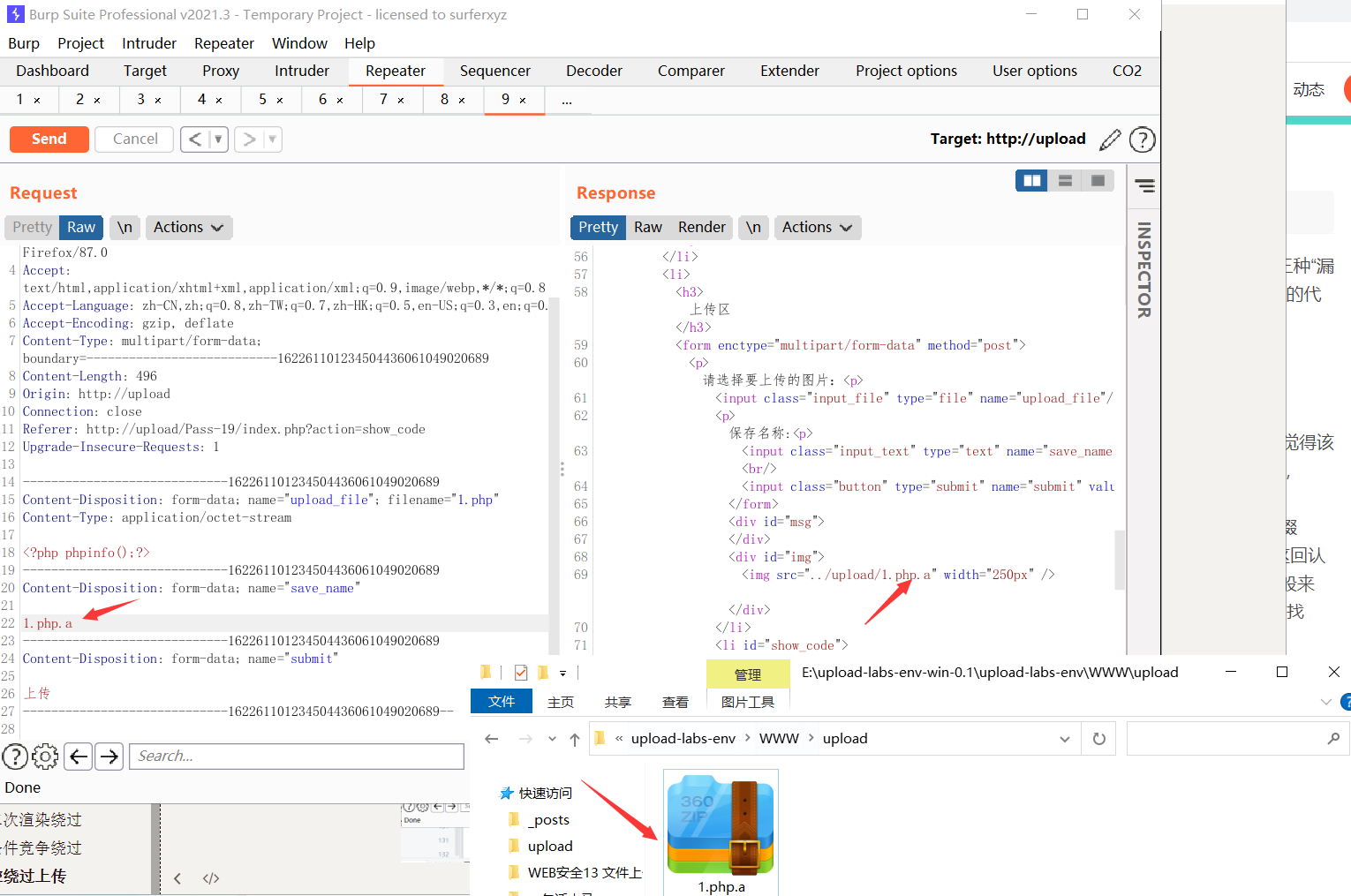Expand the Explorer address bar dropdown
This screenshot has width=1351, height=896.
pos(1064,739)
